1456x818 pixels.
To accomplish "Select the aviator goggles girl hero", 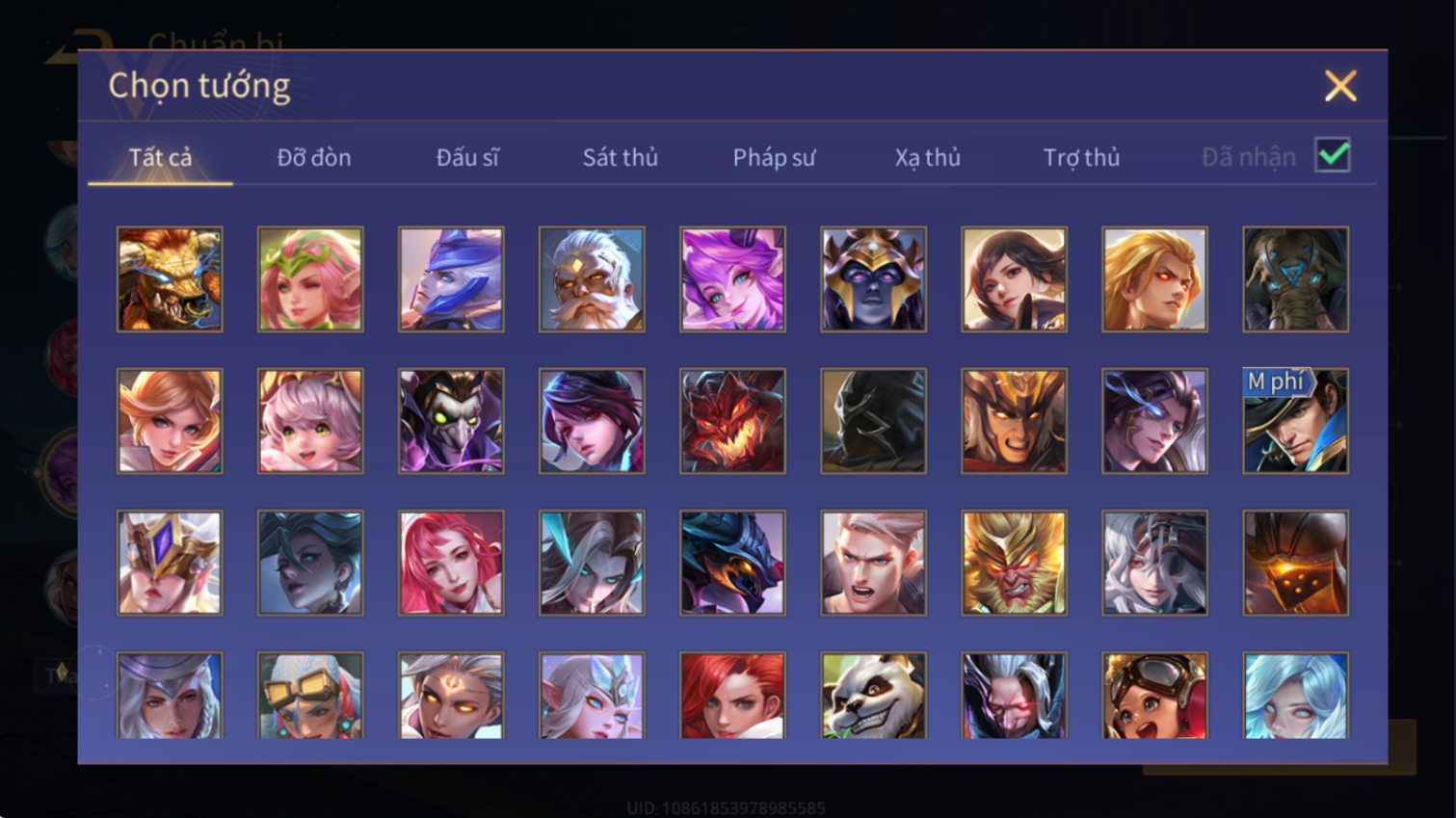I will pyautogui.click(x=1154, y=696).
